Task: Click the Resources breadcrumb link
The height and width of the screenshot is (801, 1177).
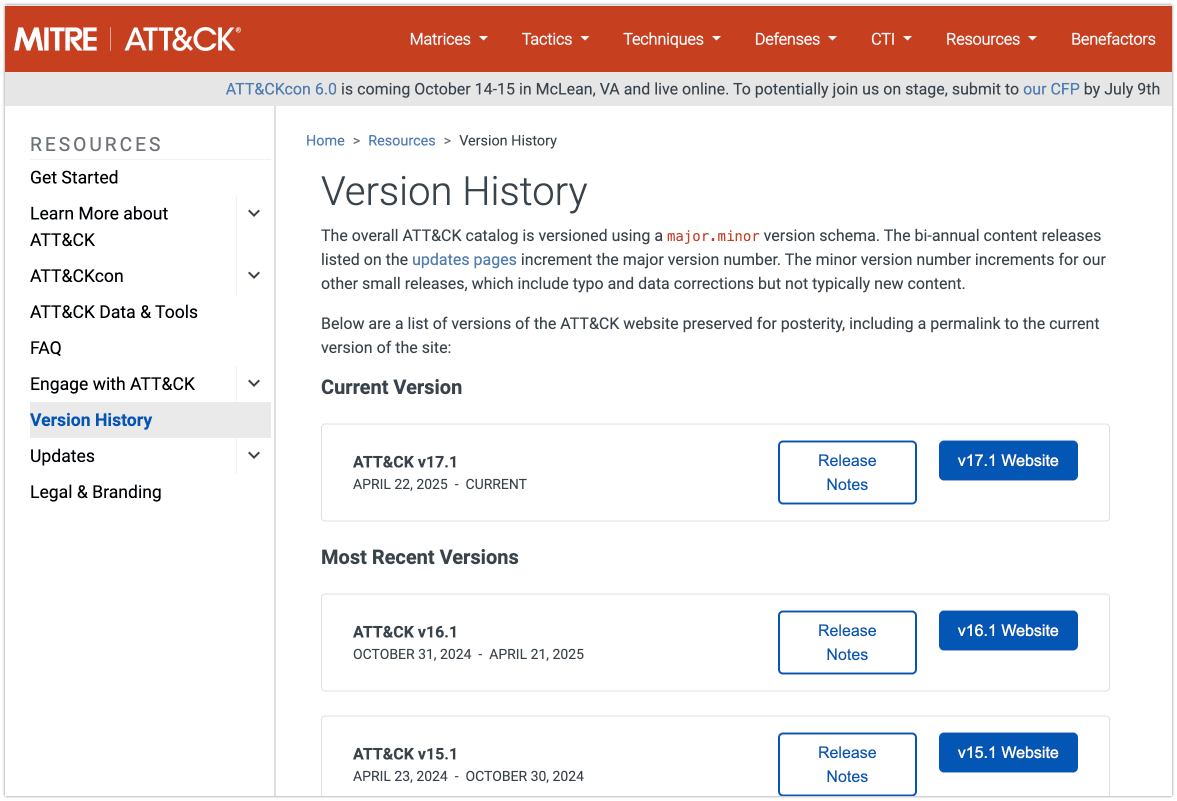Action: 402,140
